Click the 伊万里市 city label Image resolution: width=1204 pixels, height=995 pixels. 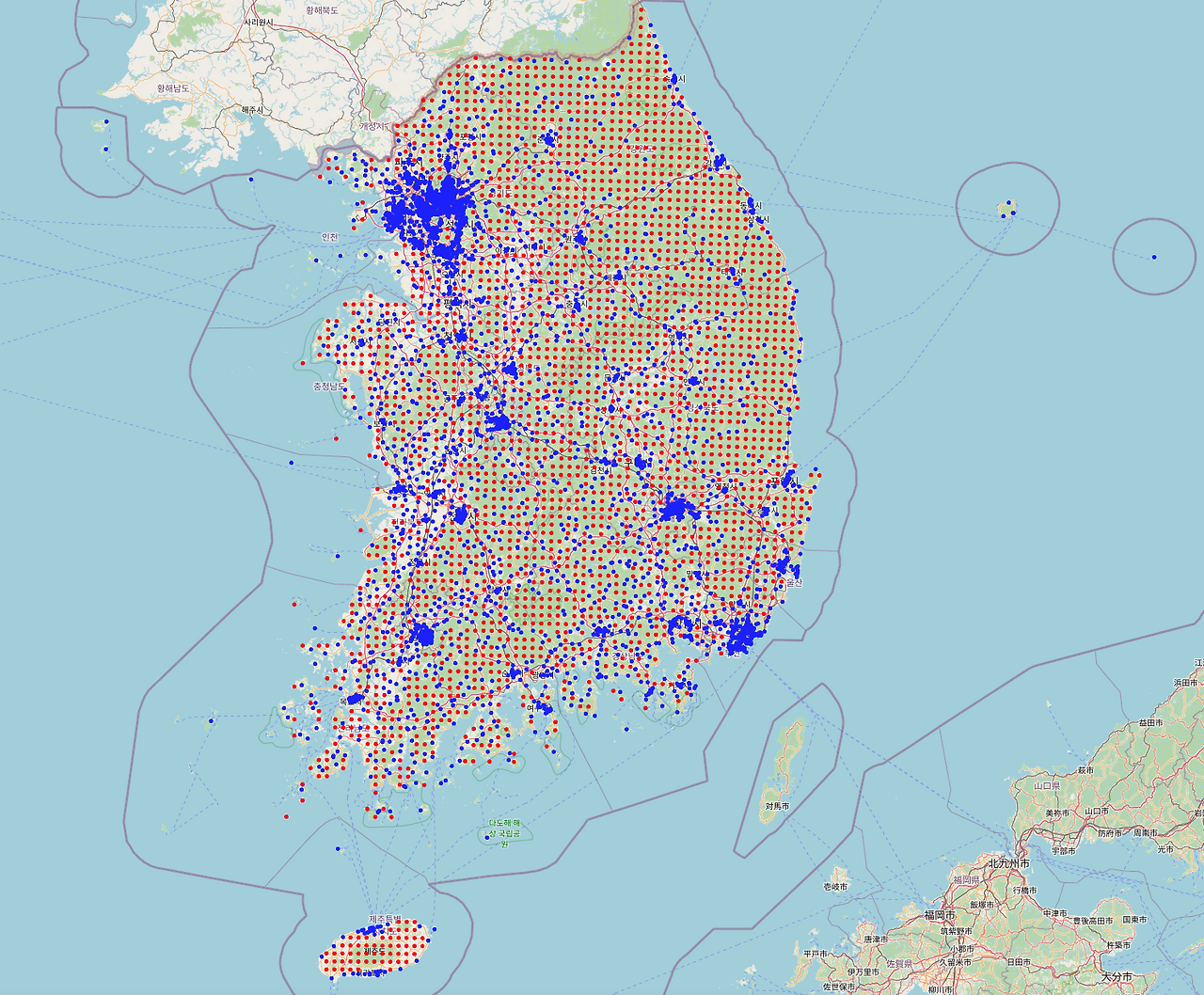[862, 971]
